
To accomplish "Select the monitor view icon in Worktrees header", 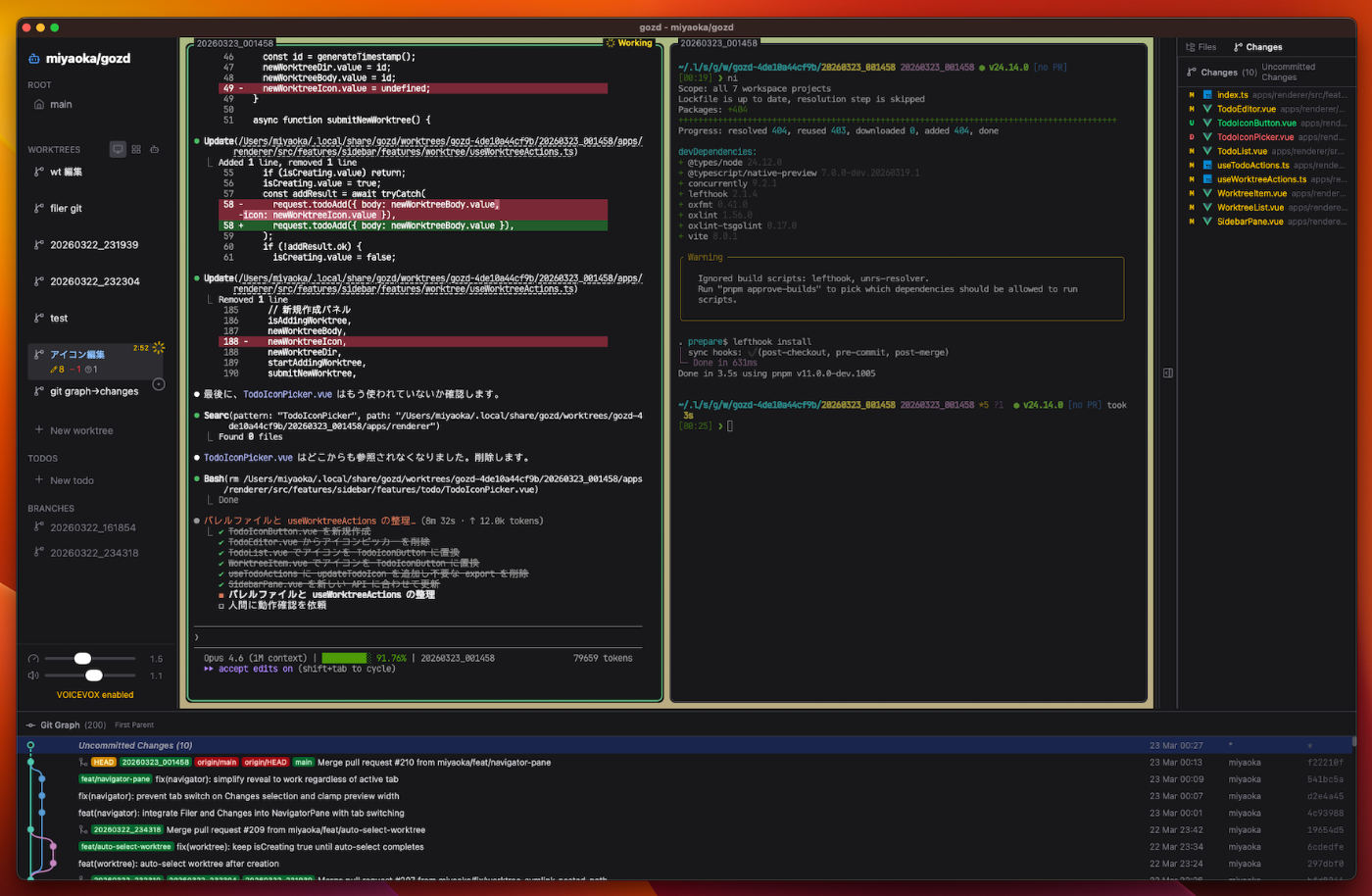I will (x=118, y=149).
